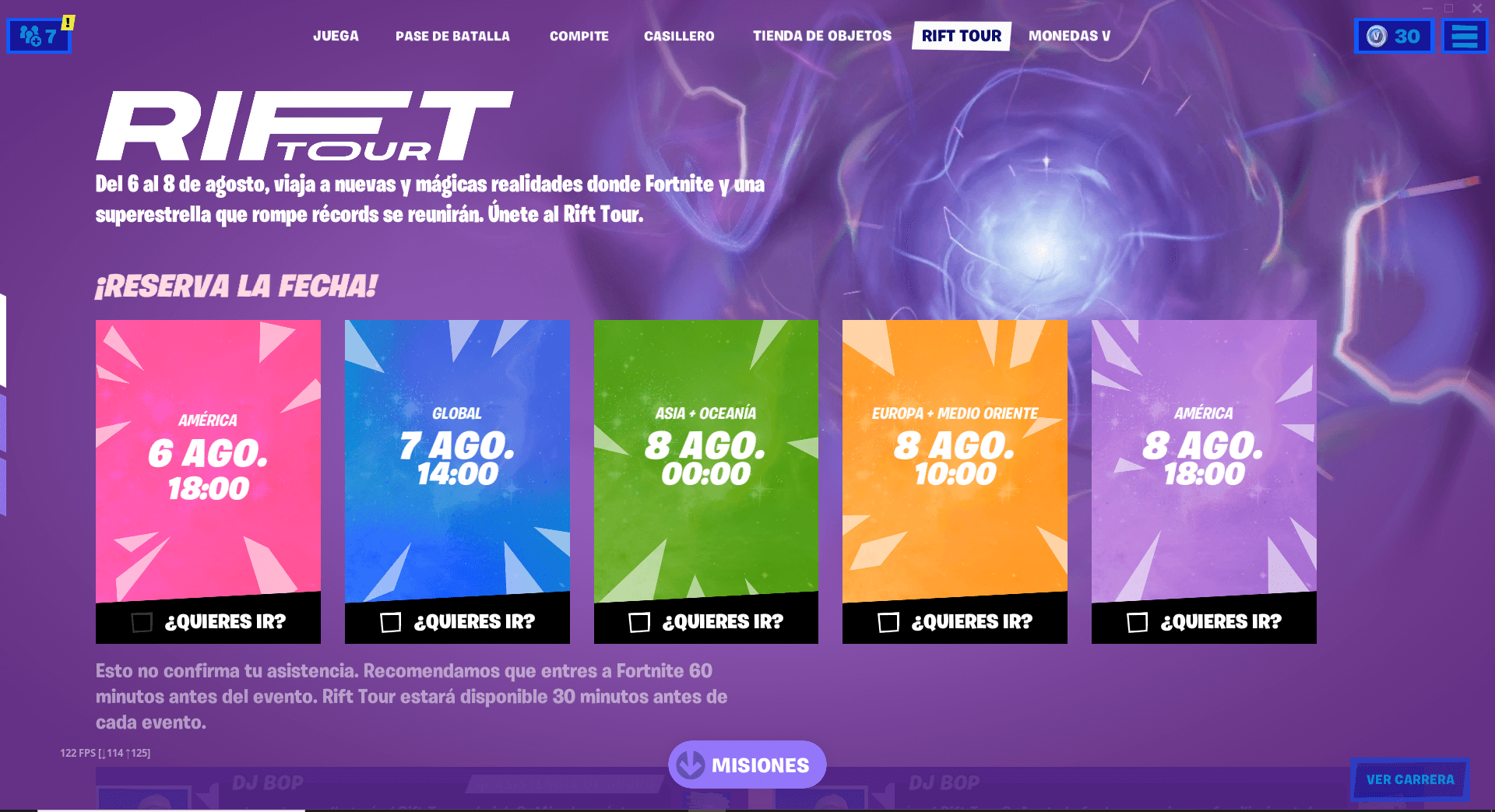
Task: Click the V-Bucks balance showing 30
Action: [x=1394, y=36]
